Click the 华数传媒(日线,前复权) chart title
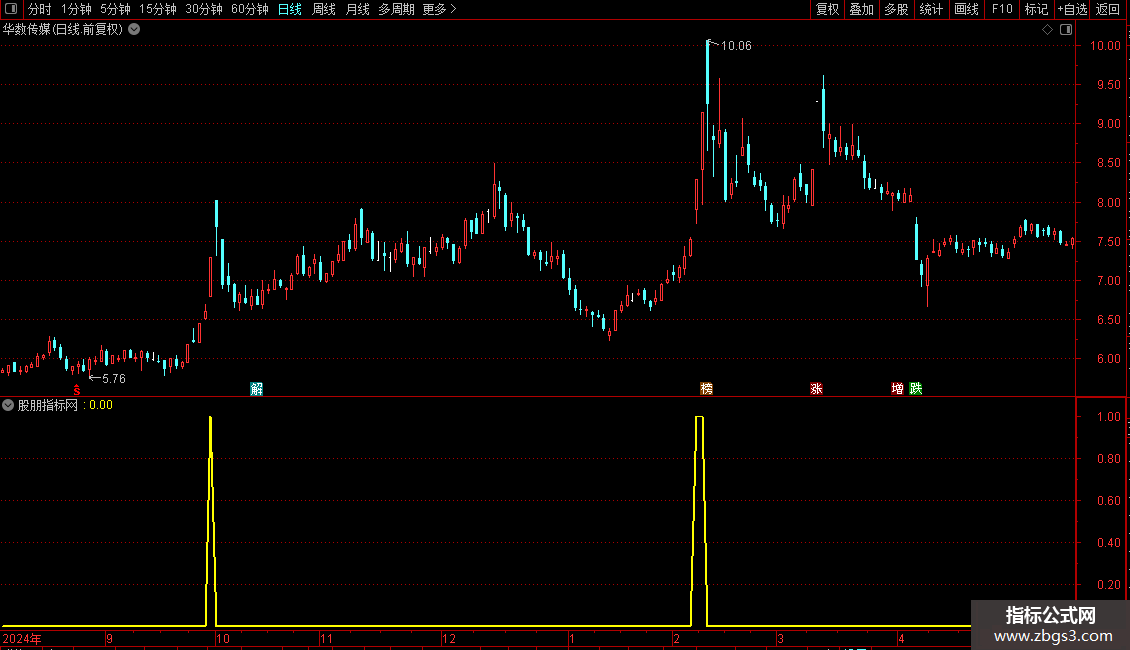This screenshot has width=1130, height=650. 63,30
